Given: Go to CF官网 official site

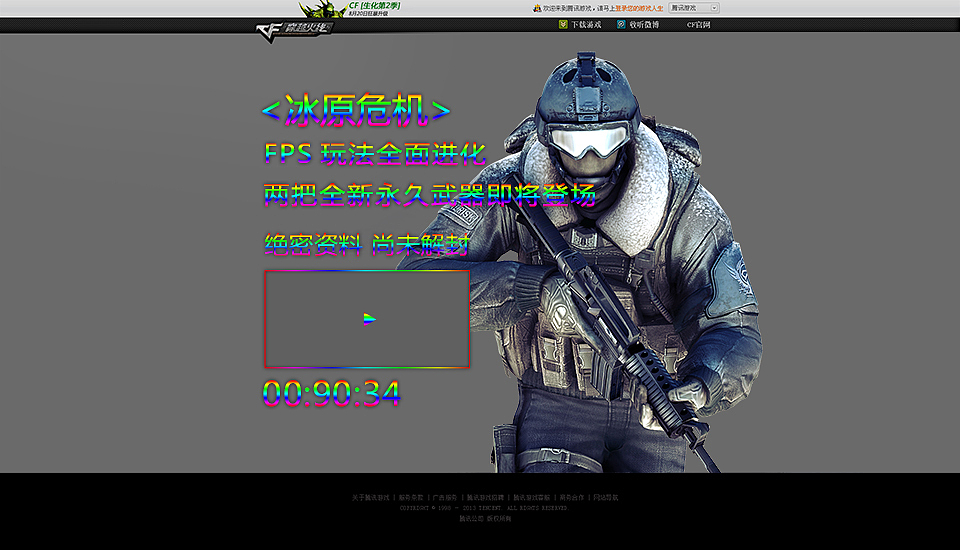Looking at the screenshot, I should (x=699, y=24).
